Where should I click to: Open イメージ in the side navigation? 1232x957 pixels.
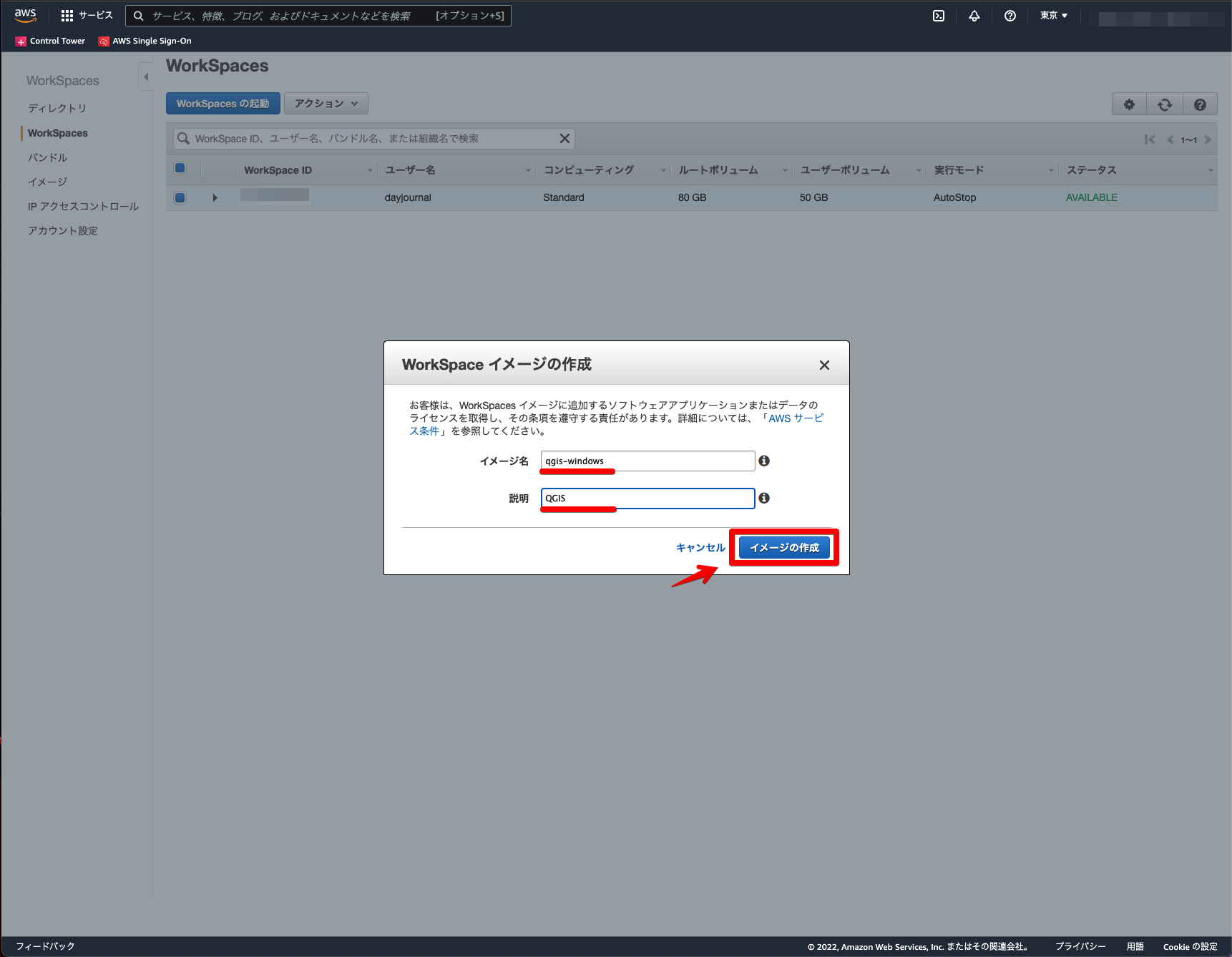(47, 182)
